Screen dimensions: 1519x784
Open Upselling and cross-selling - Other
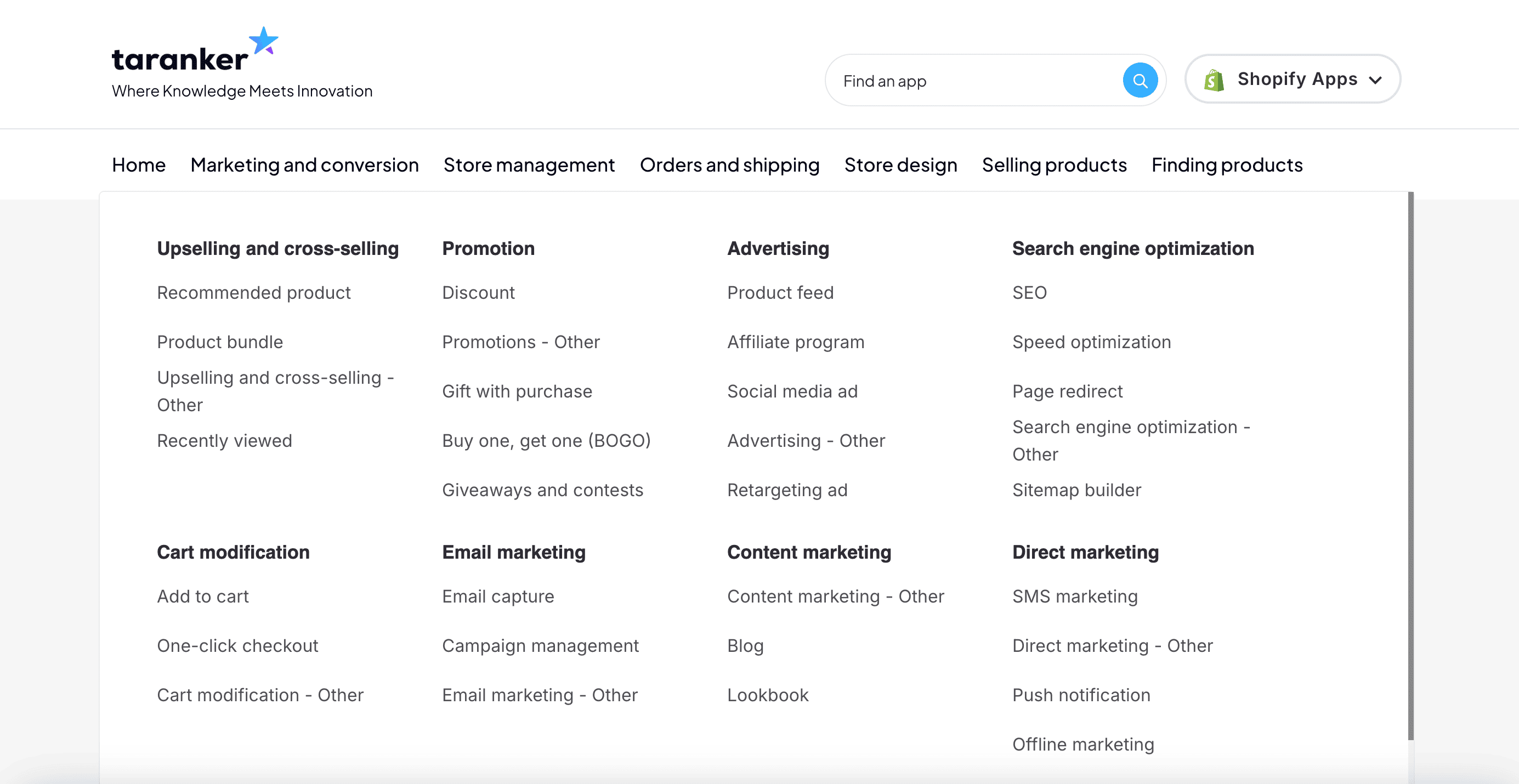[x=275, y=391]
